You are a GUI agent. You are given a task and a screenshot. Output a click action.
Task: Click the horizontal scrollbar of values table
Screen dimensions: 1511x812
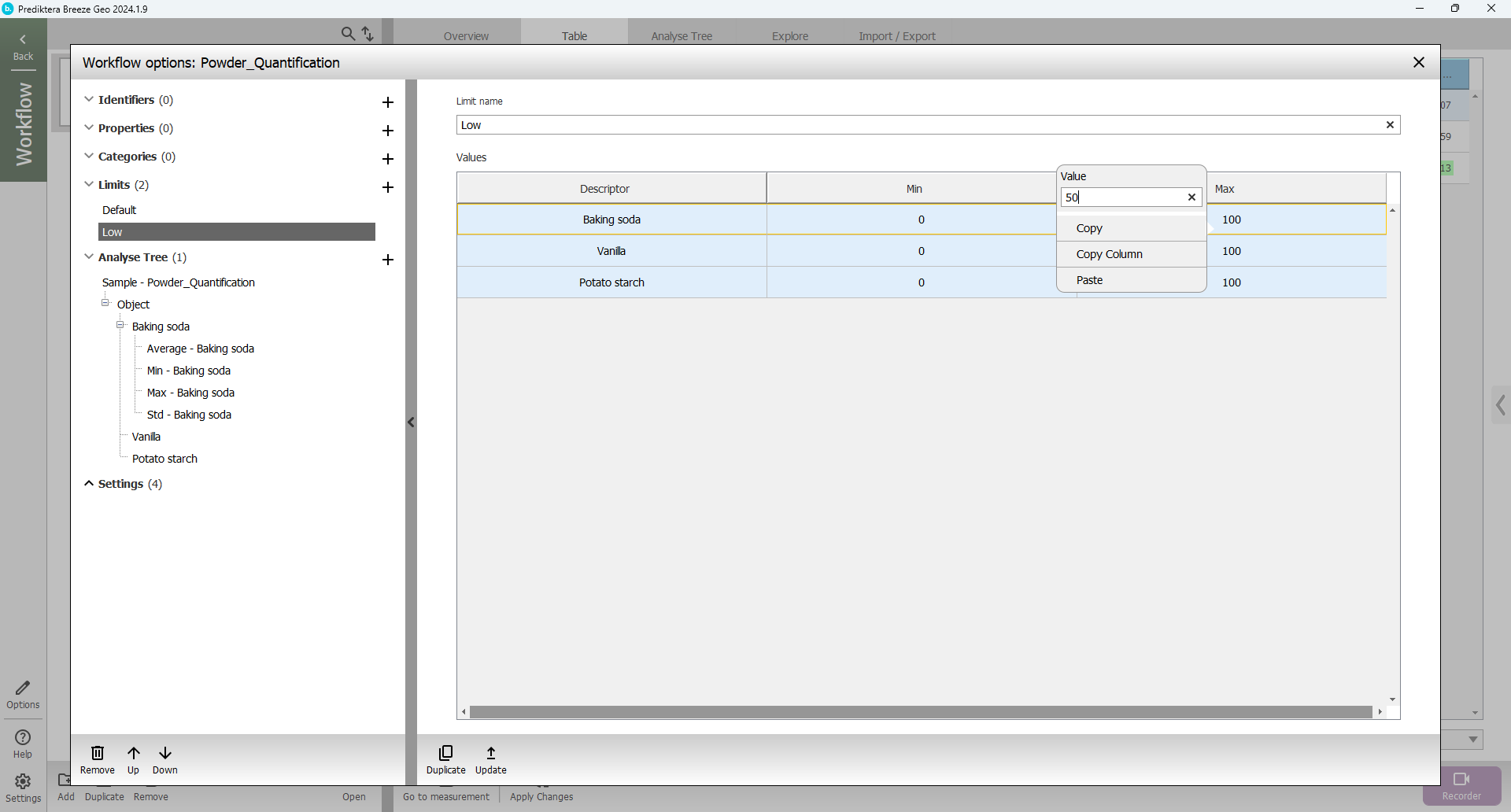point(921,712)
